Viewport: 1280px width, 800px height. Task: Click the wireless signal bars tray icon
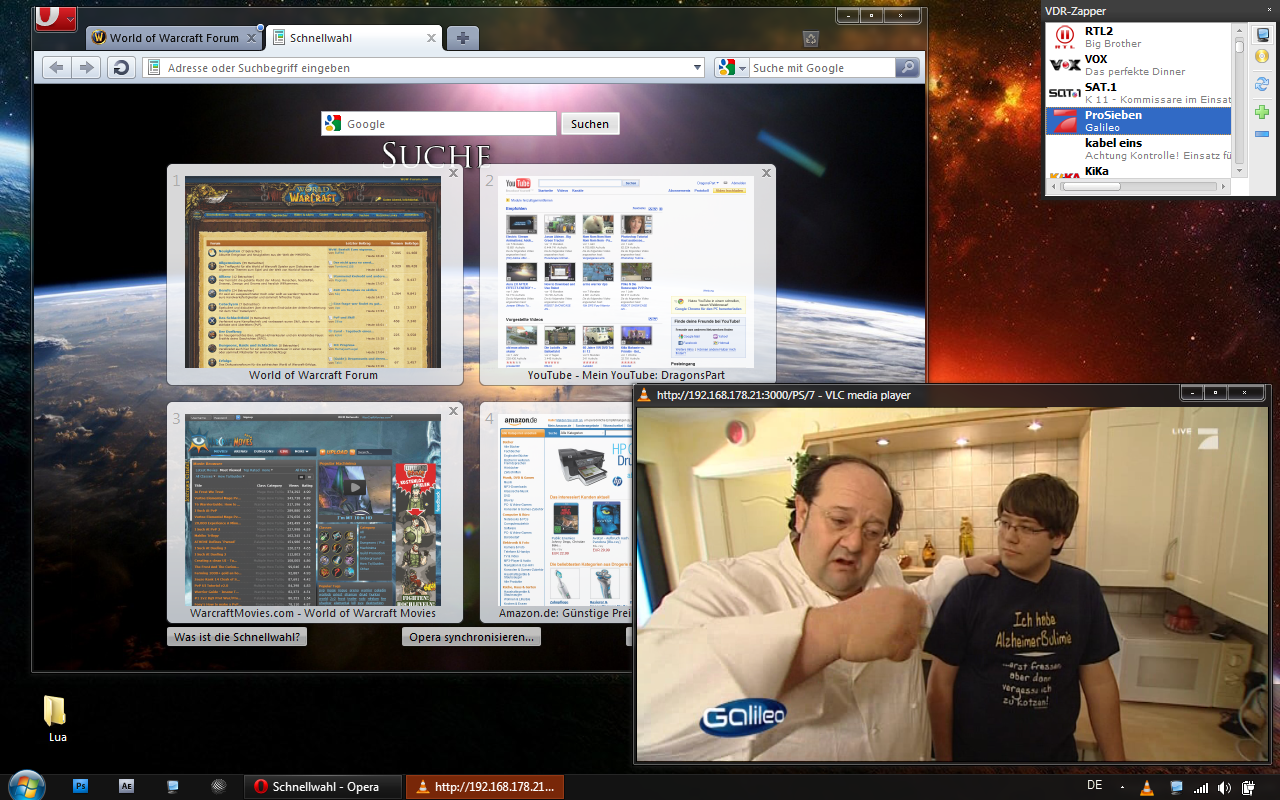pyautogui.click(x=1200, y=788)
